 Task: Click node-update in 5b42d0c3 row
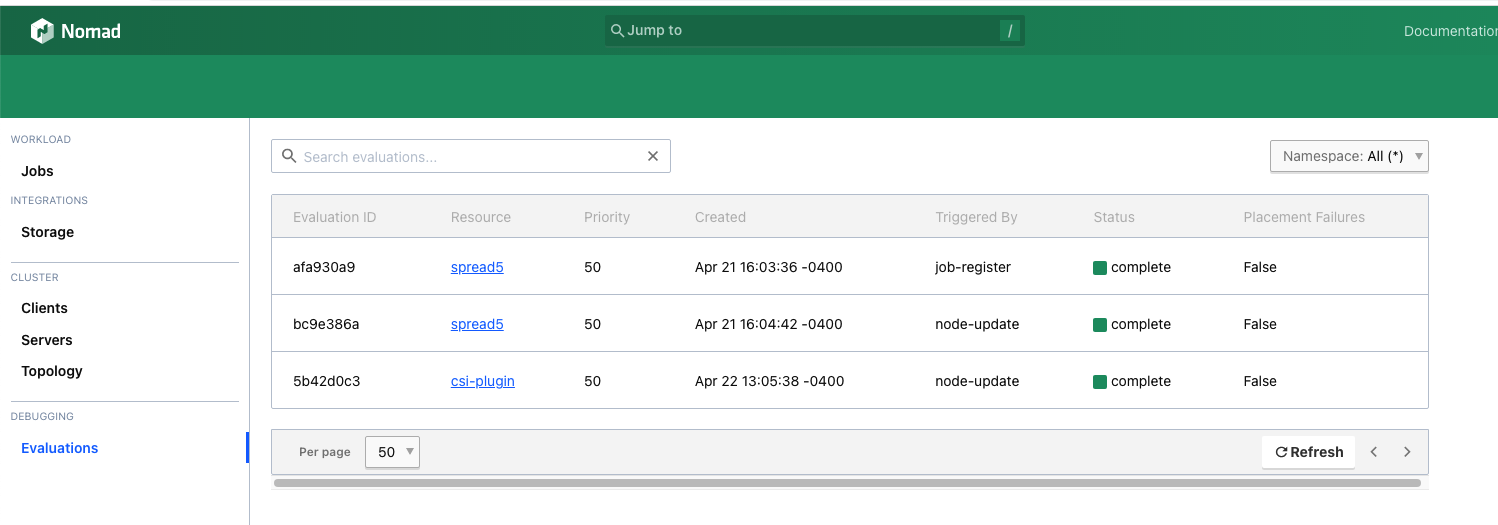click(977, 381)
